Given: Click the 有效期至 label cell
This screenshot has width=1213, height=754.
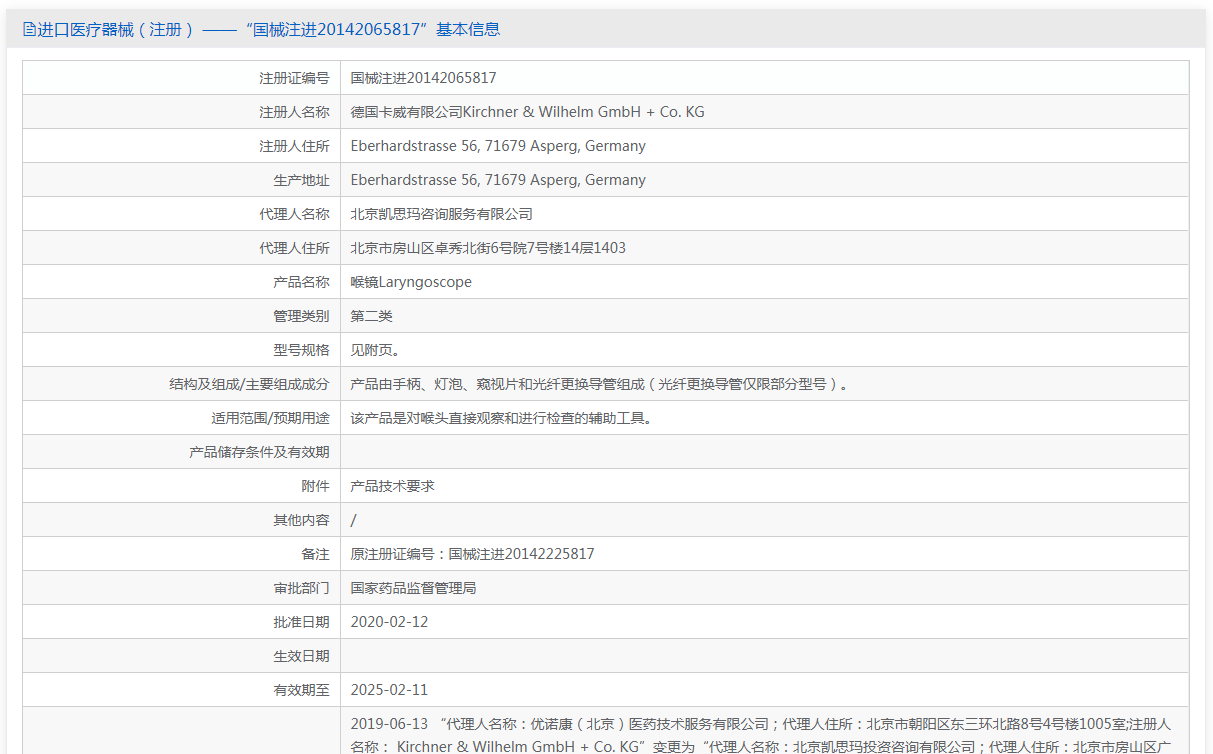Looking at the screenshot, I should tap(182, 690).
